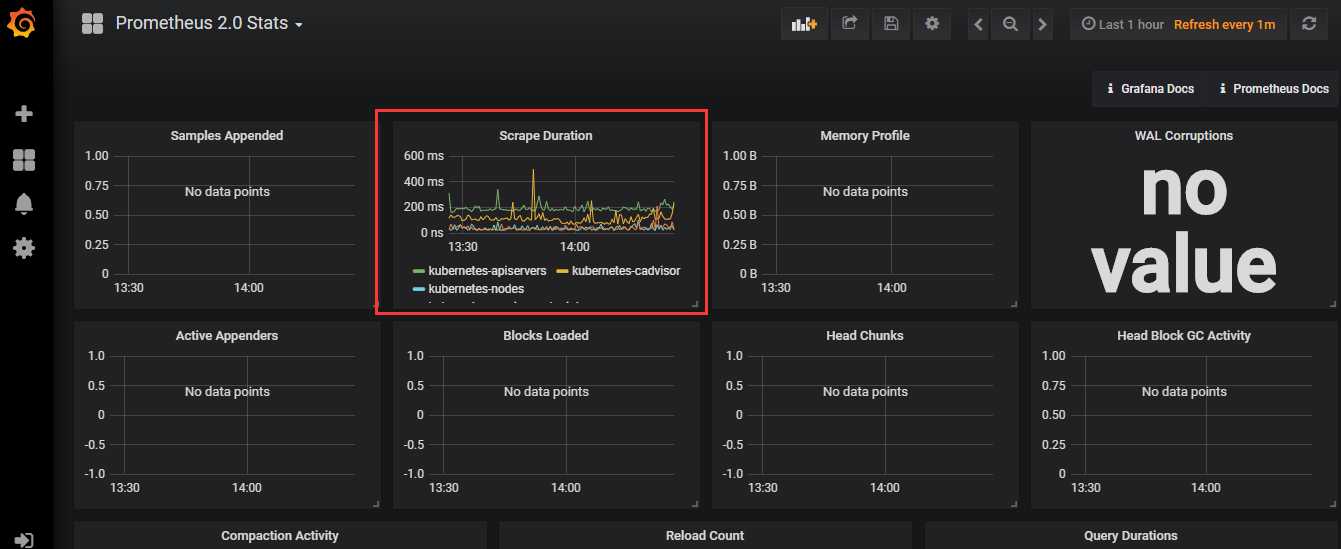
Task: Click the Head Chunks panel title
Action: tap(865, 335)
